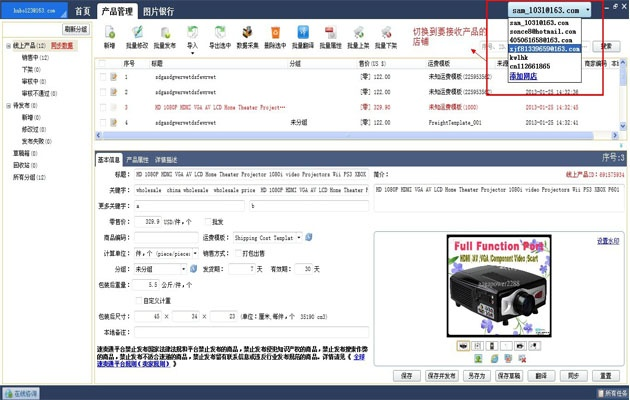Click the 导出选中 export selected icon
Screen dimensions: 630x400
(x=220, y=32)
